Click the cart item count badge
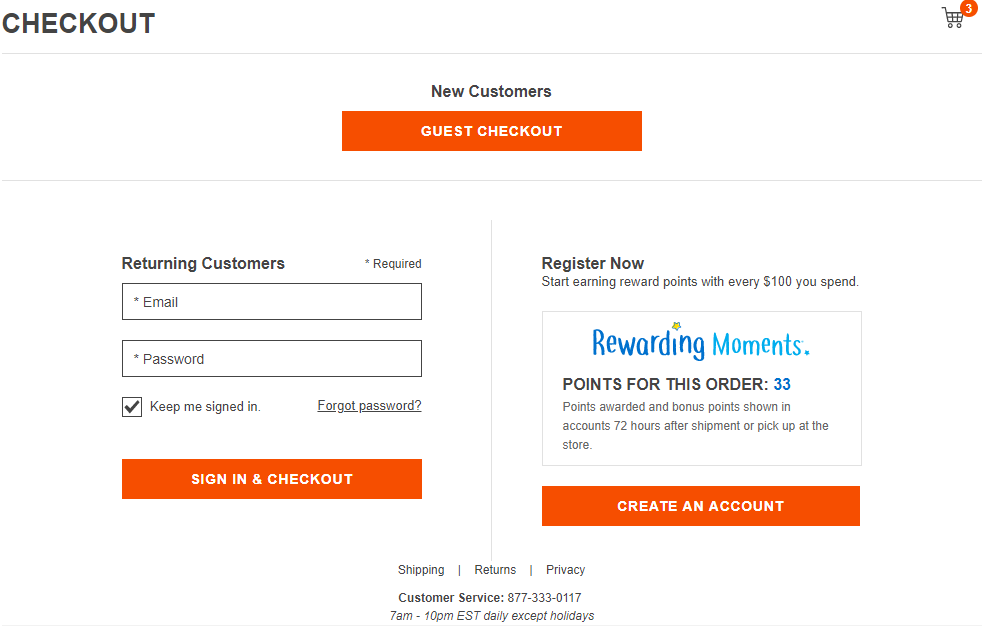Viewport: 985px width, 626px height. 968,9
